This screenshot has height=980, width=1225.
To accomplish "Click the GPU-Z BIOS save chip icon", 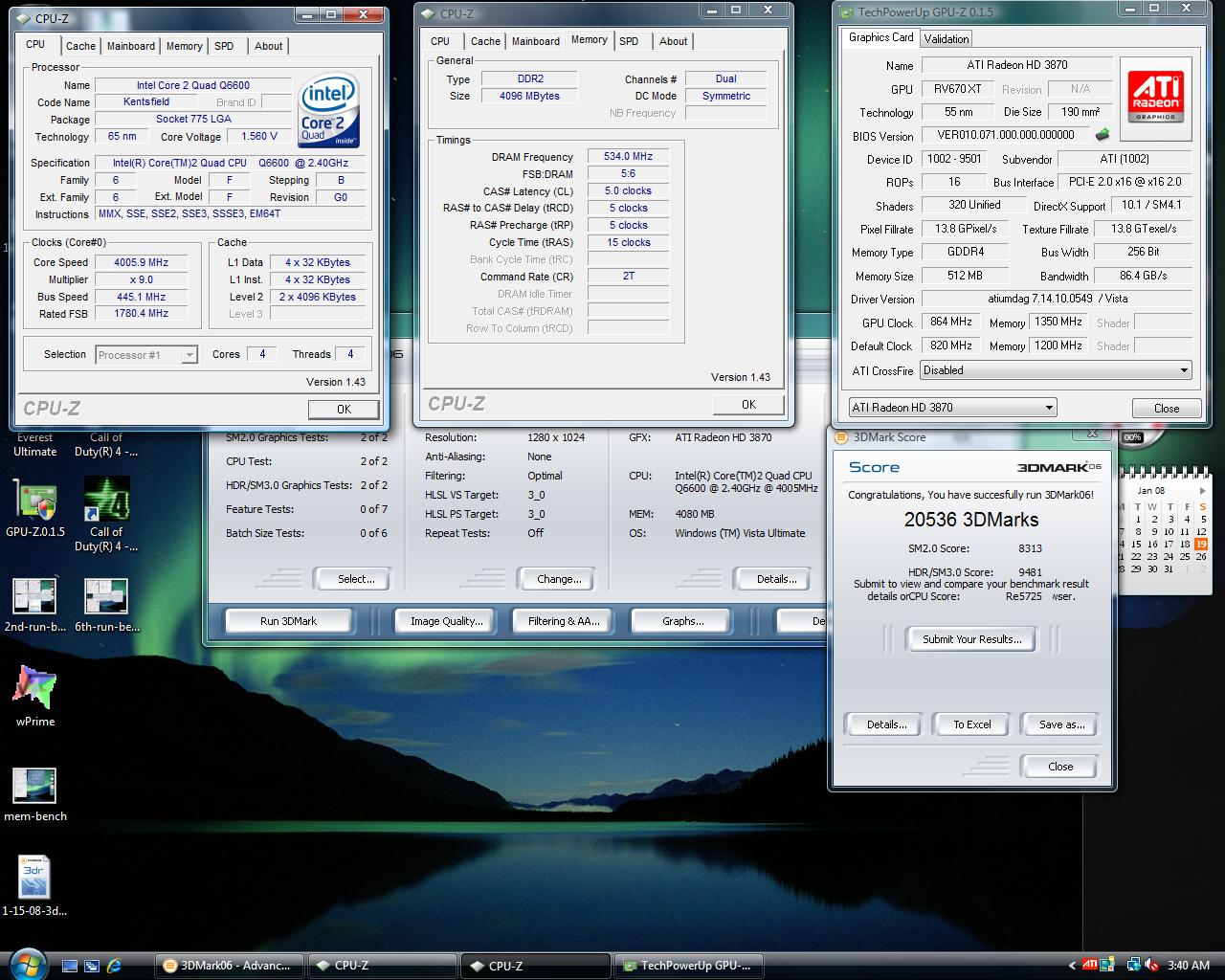I will click(x=1102, y=135).
